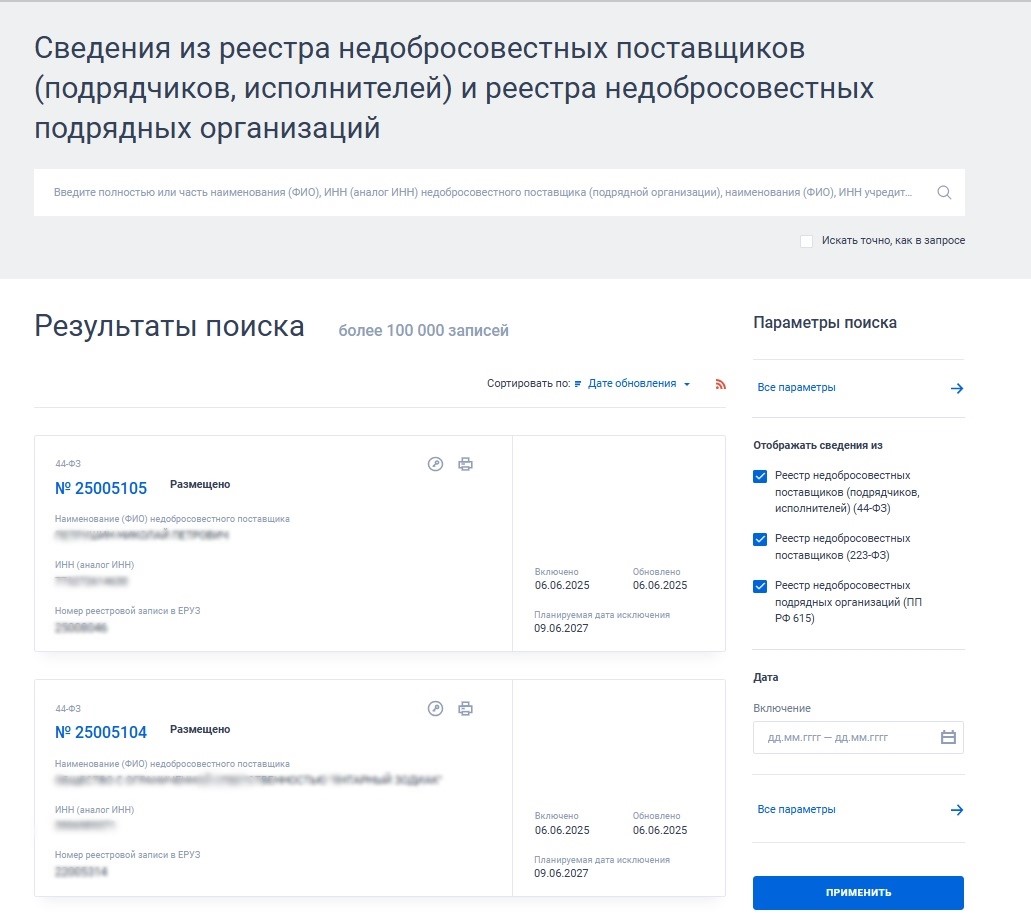Uncheck the Реестр недобросовестных поставщиков (223-ФЗ) option

[760, 539]
